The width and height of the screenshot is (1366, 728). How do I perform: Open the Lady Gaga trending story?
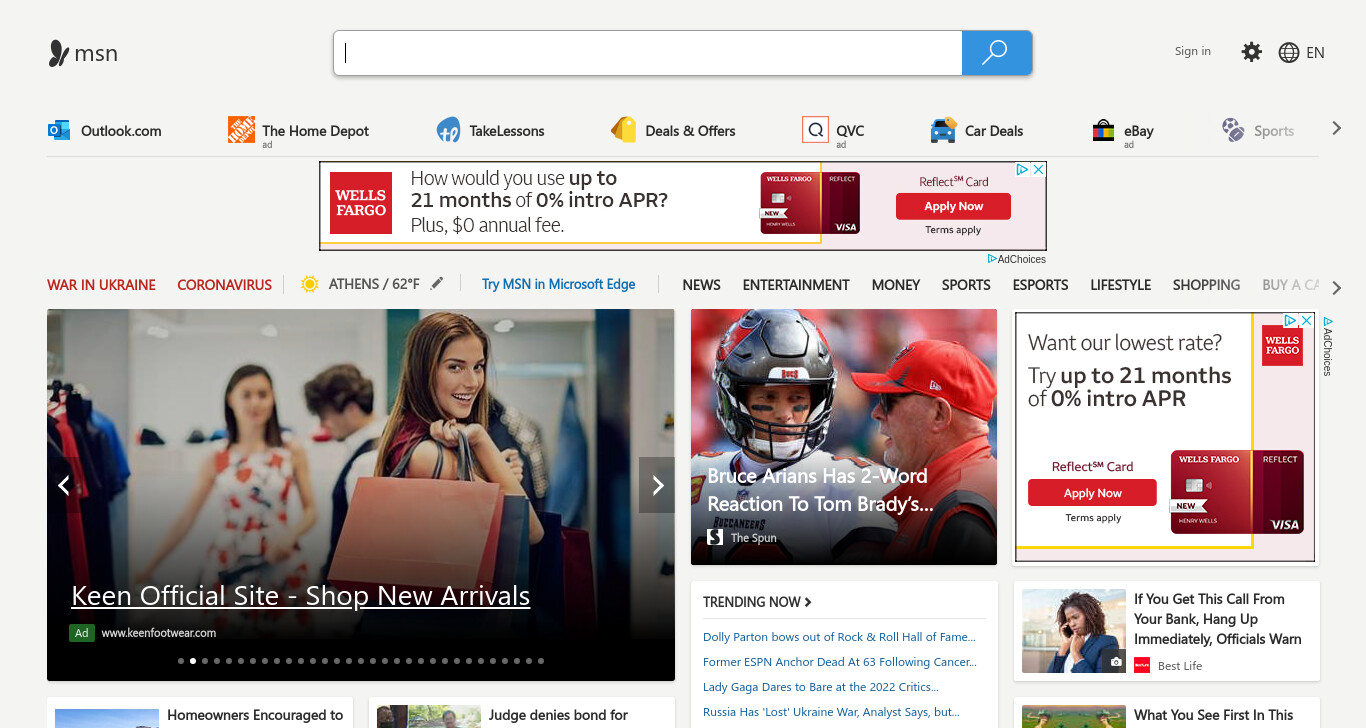point(820,687)
